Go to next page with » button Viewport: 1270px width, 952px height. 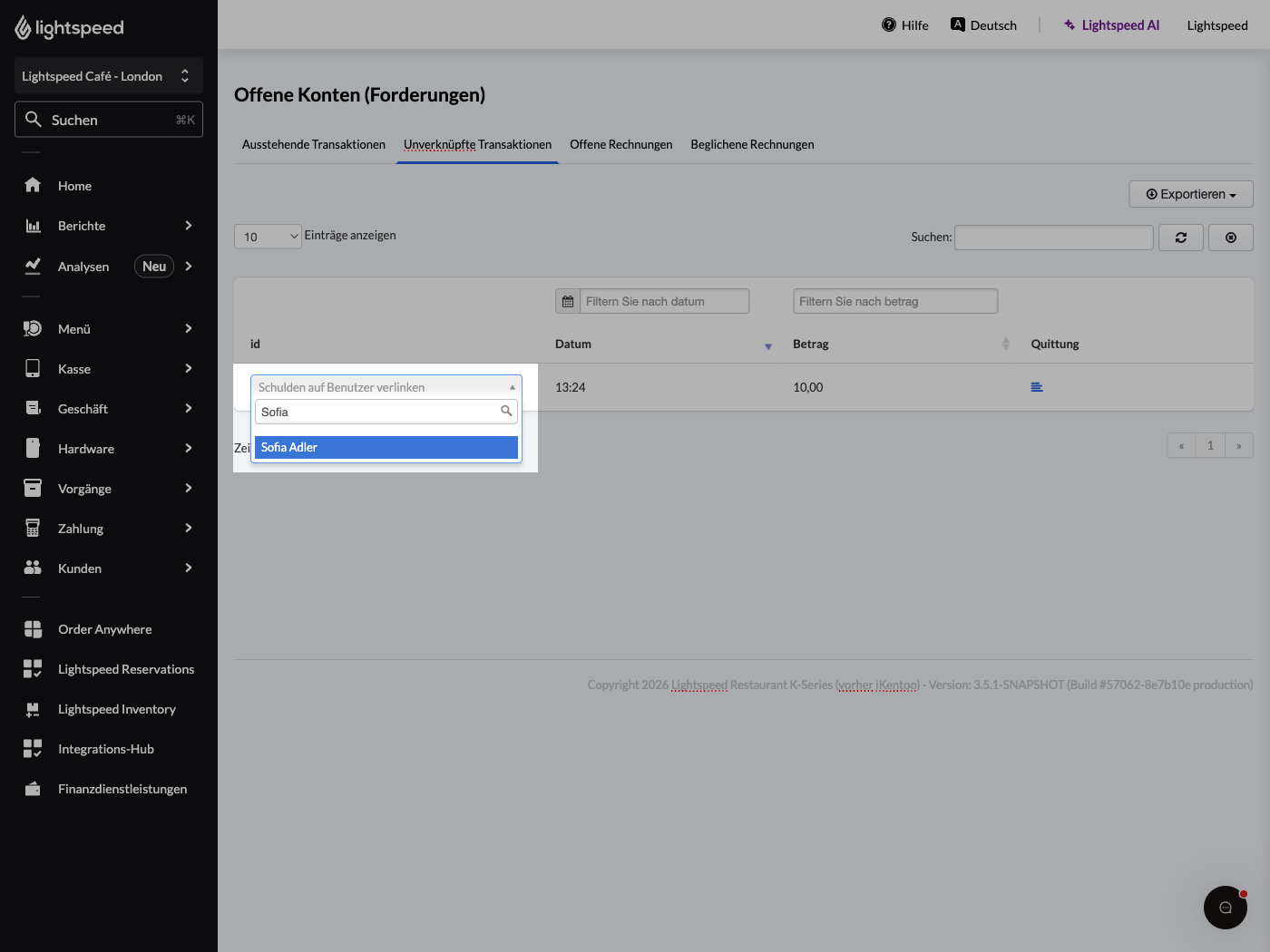pos(1239,445)
